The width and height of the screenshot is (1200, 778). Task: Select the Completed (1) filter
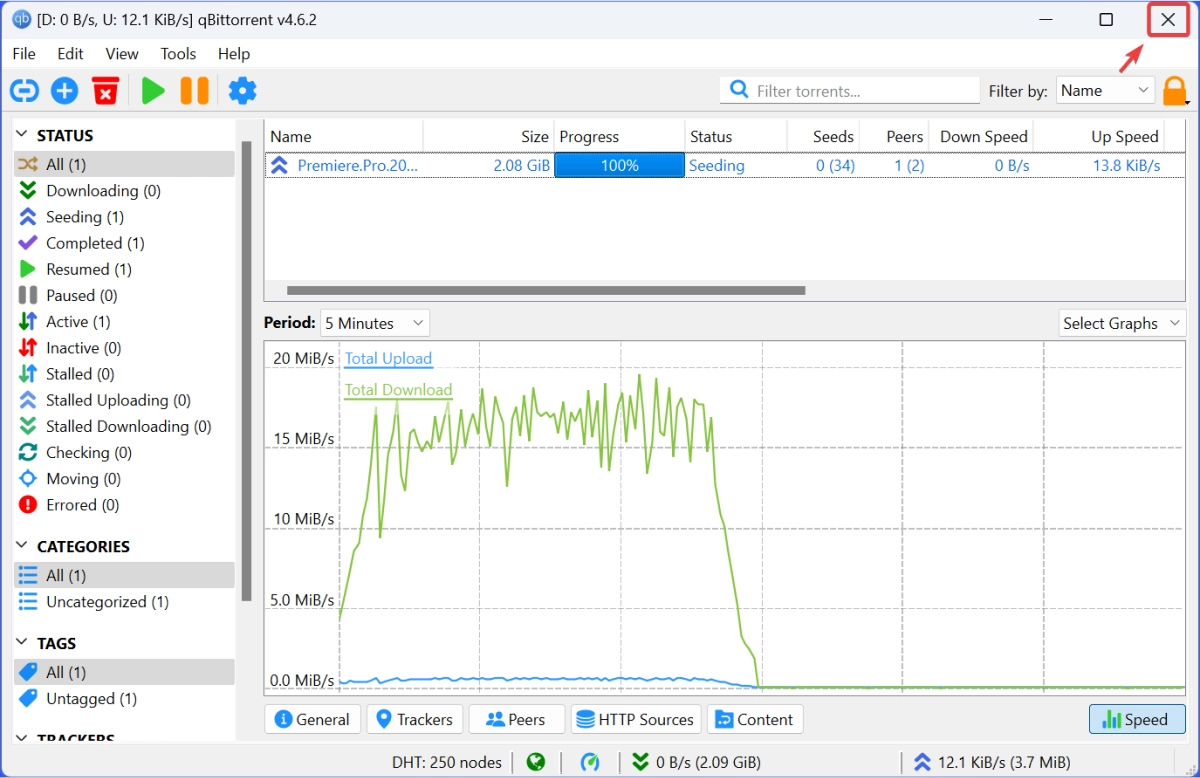(124, 243)
